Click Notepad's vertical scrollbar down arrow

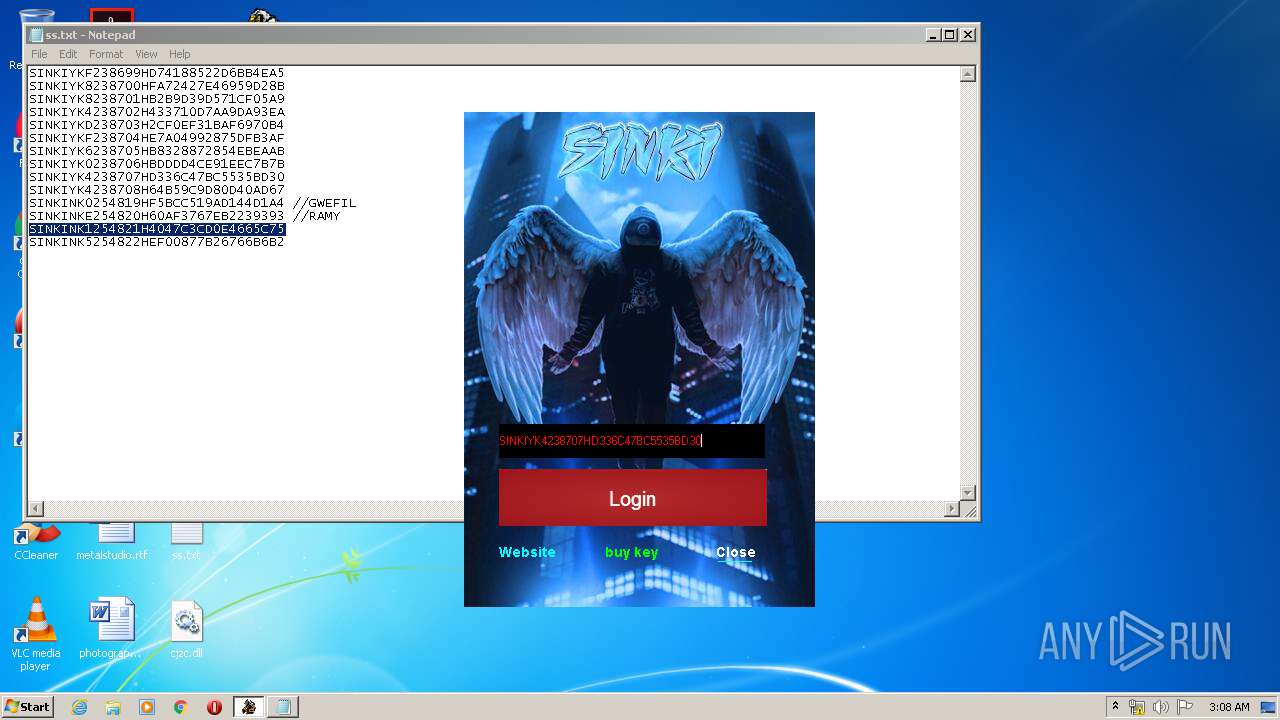pyautogui.click(x=967, y=492)
